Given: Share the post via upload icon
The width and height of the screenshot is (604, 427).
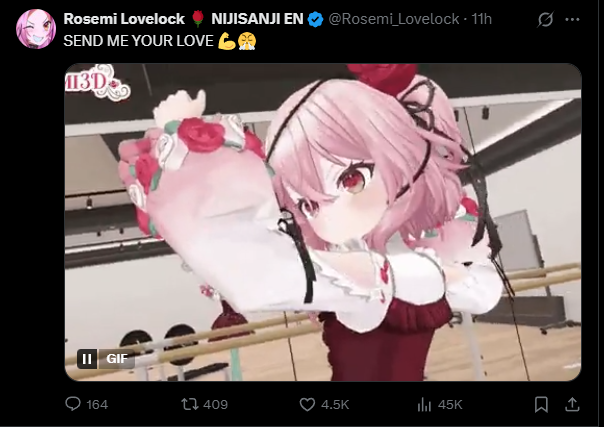Looking at the screenshot, I should [572, 404].
